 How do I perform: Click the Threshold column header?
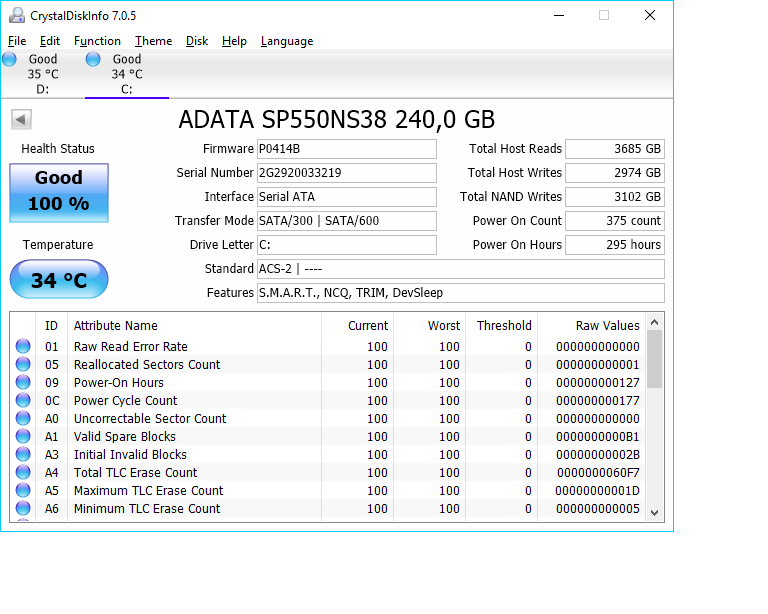[x=502, y=326]
